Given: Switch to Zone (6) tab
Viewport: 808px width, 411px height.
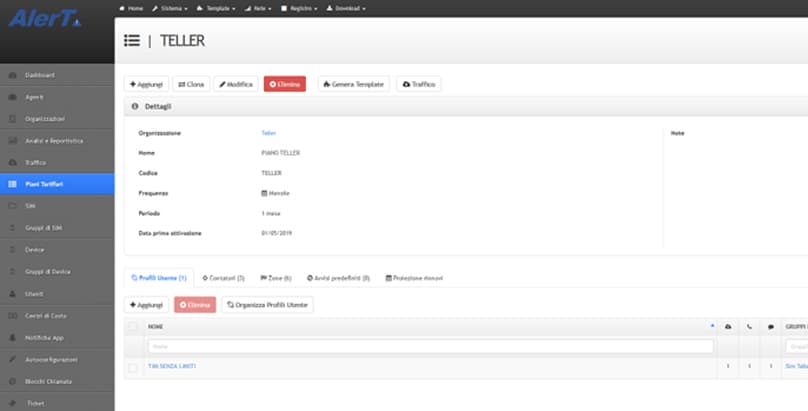Looking at the screenshot, I should (276, 278).
